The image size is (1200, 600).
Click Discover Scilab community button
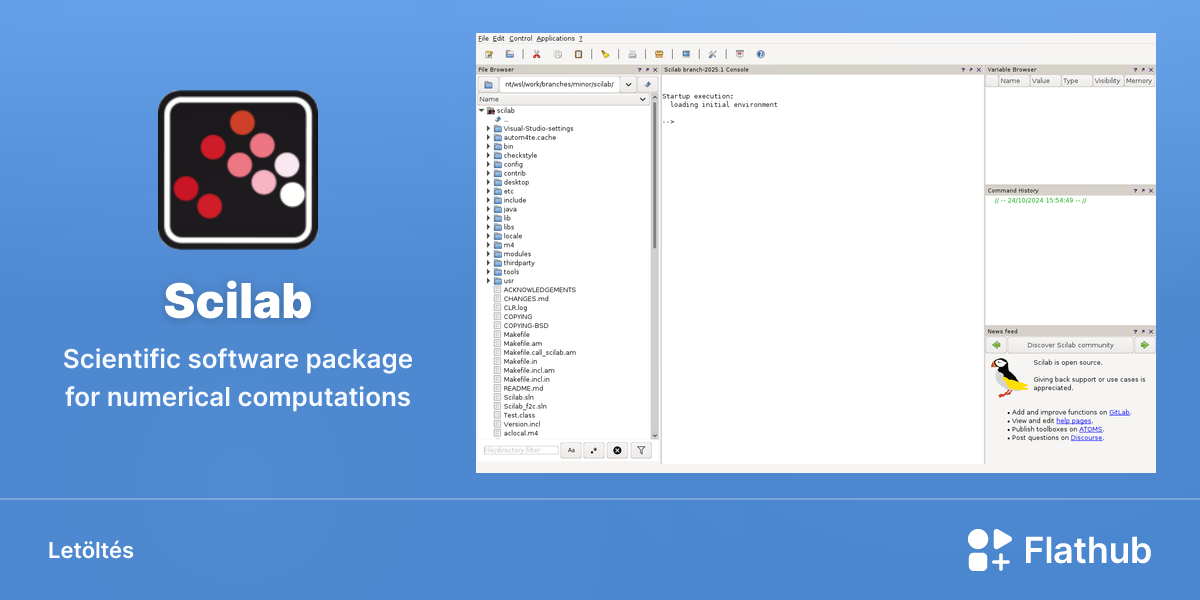pyautogui.click(x=1070, y=345)
